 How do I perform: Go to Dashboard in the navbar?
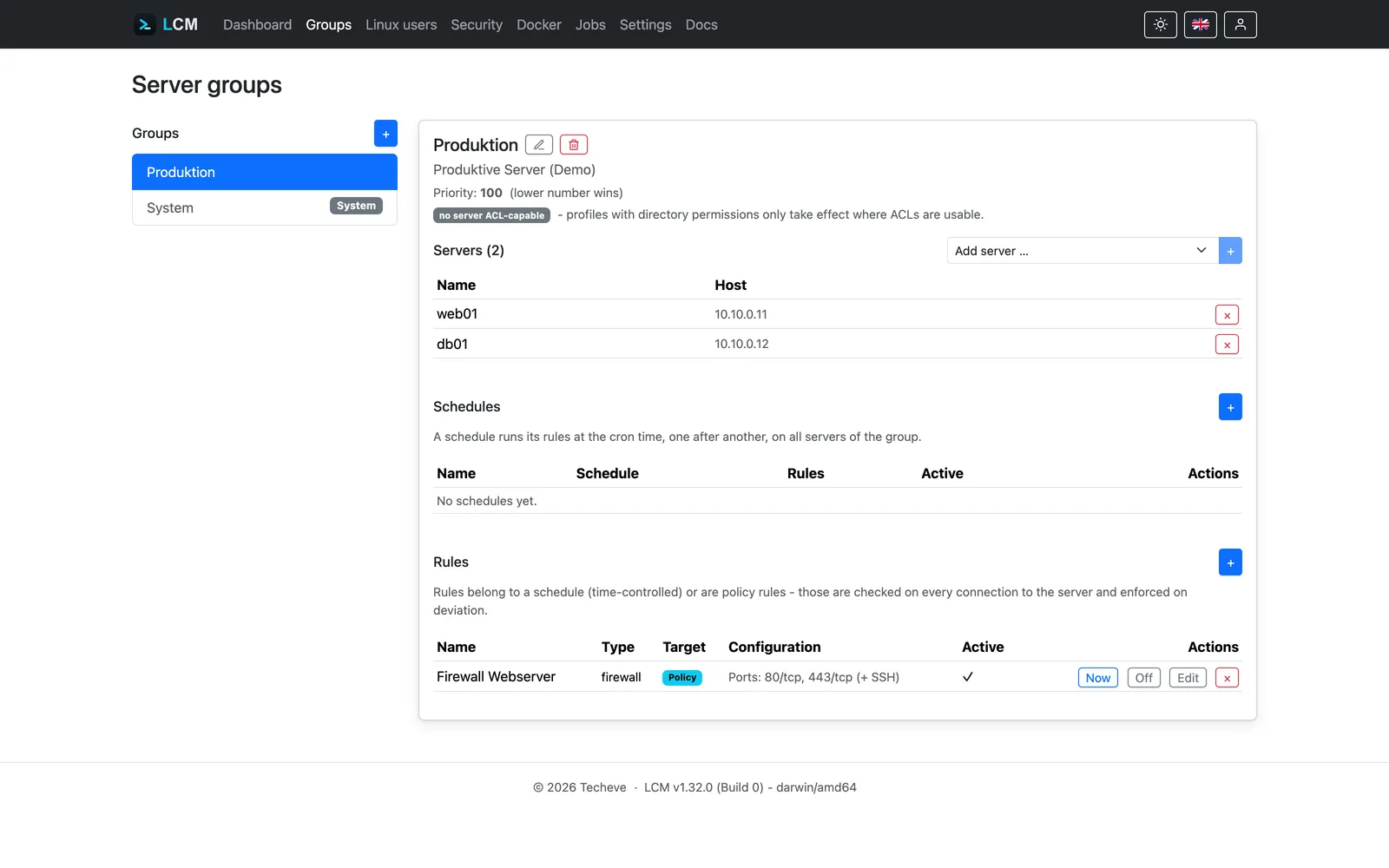257,24
